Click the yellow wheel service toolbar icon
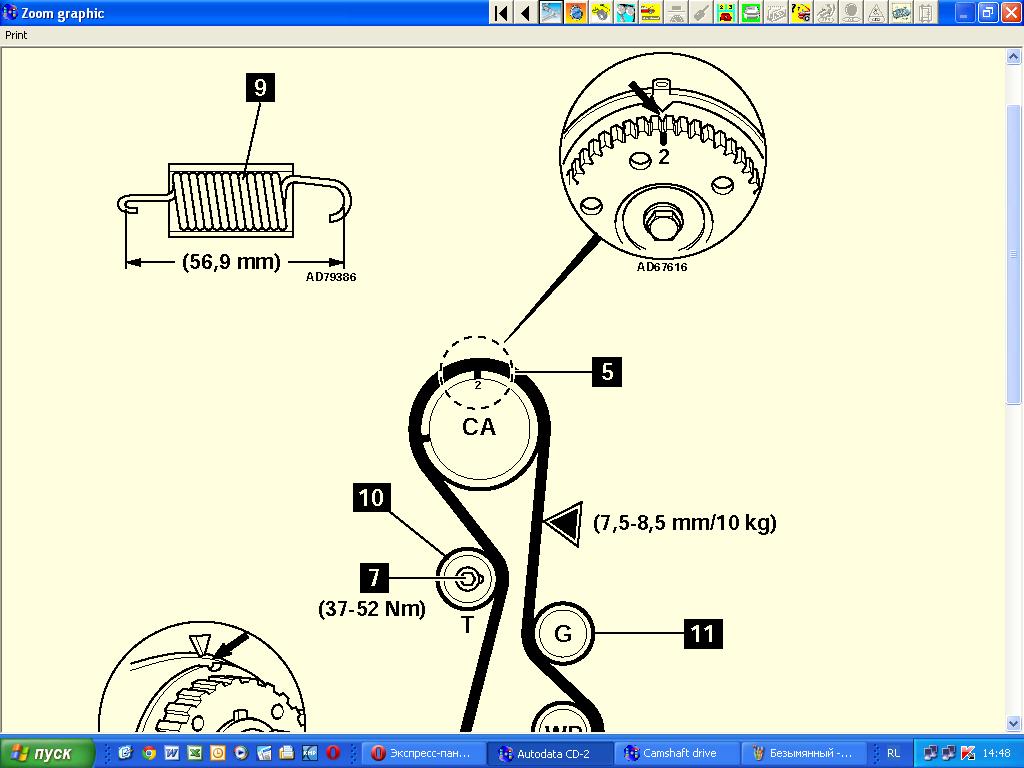 click(x=601, y=12)
